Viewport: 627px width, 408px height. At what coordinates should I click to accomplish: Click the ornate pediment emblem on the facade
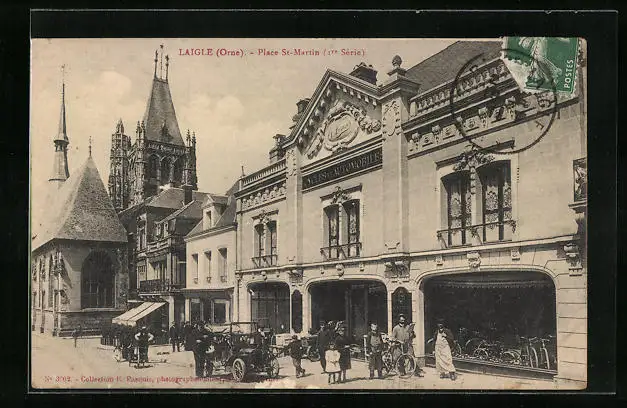pos(340,130)
